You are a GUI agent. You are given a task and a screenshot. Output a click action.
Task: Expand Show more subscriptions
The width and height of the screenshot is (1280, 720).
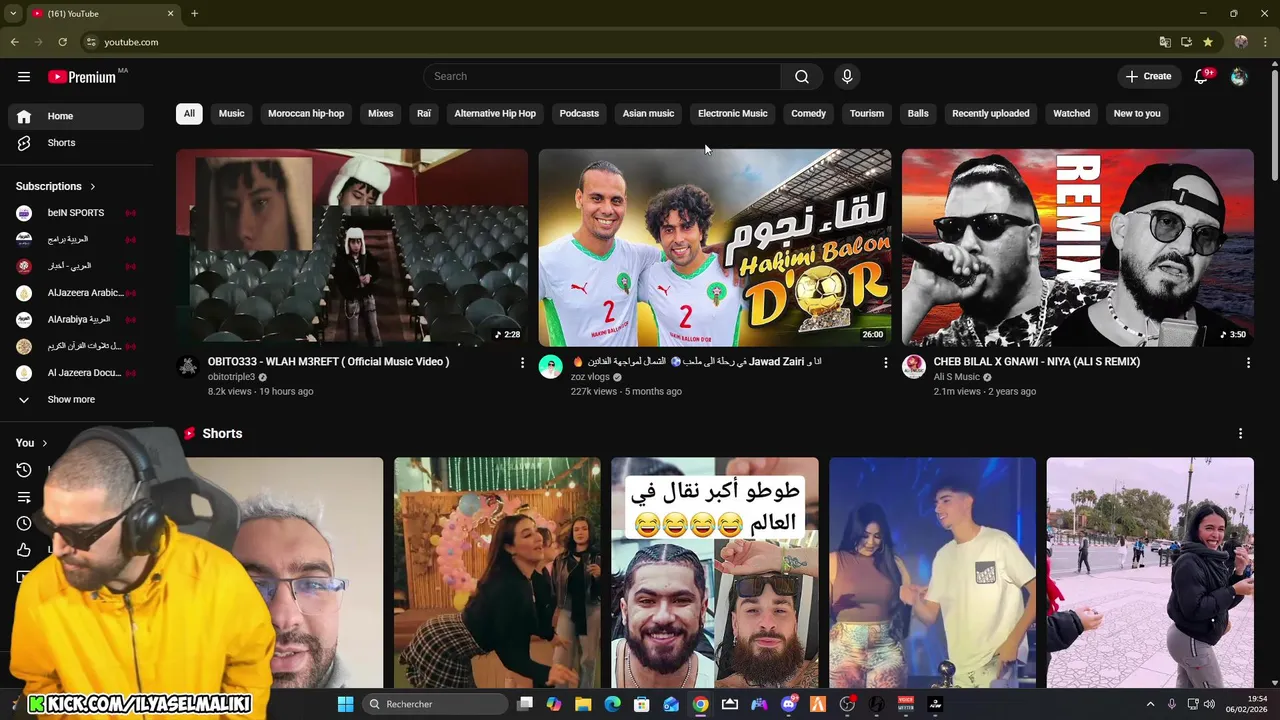click(x=76, y=400)
